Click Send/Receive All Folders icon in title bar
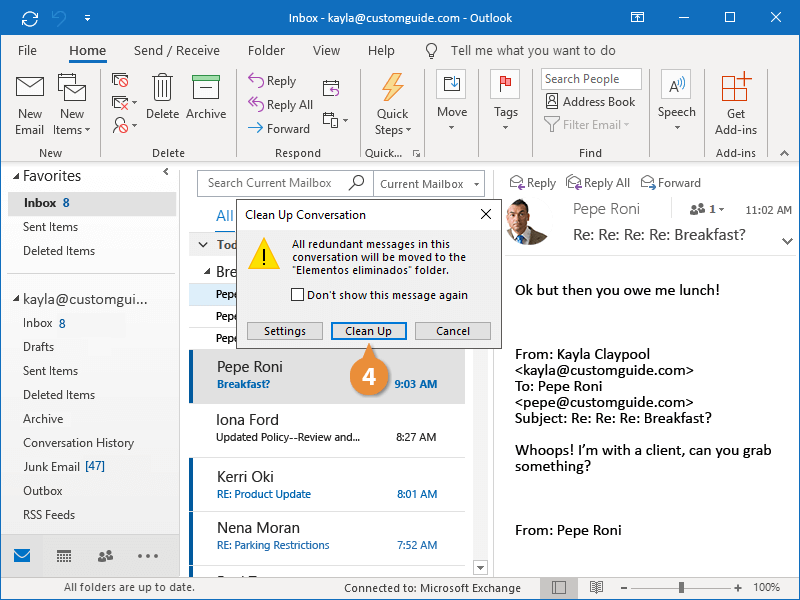 click(x=30, y=18)
